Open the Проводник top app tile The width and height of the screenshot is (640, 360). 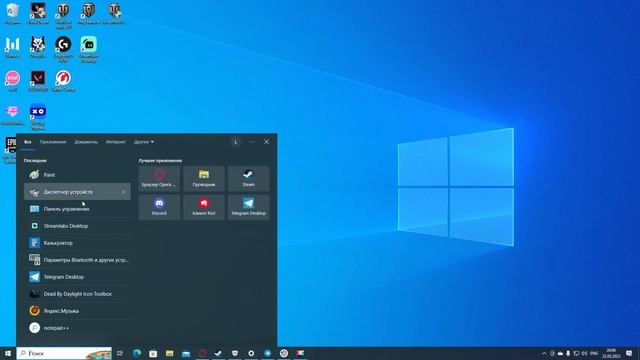[204, 179]
